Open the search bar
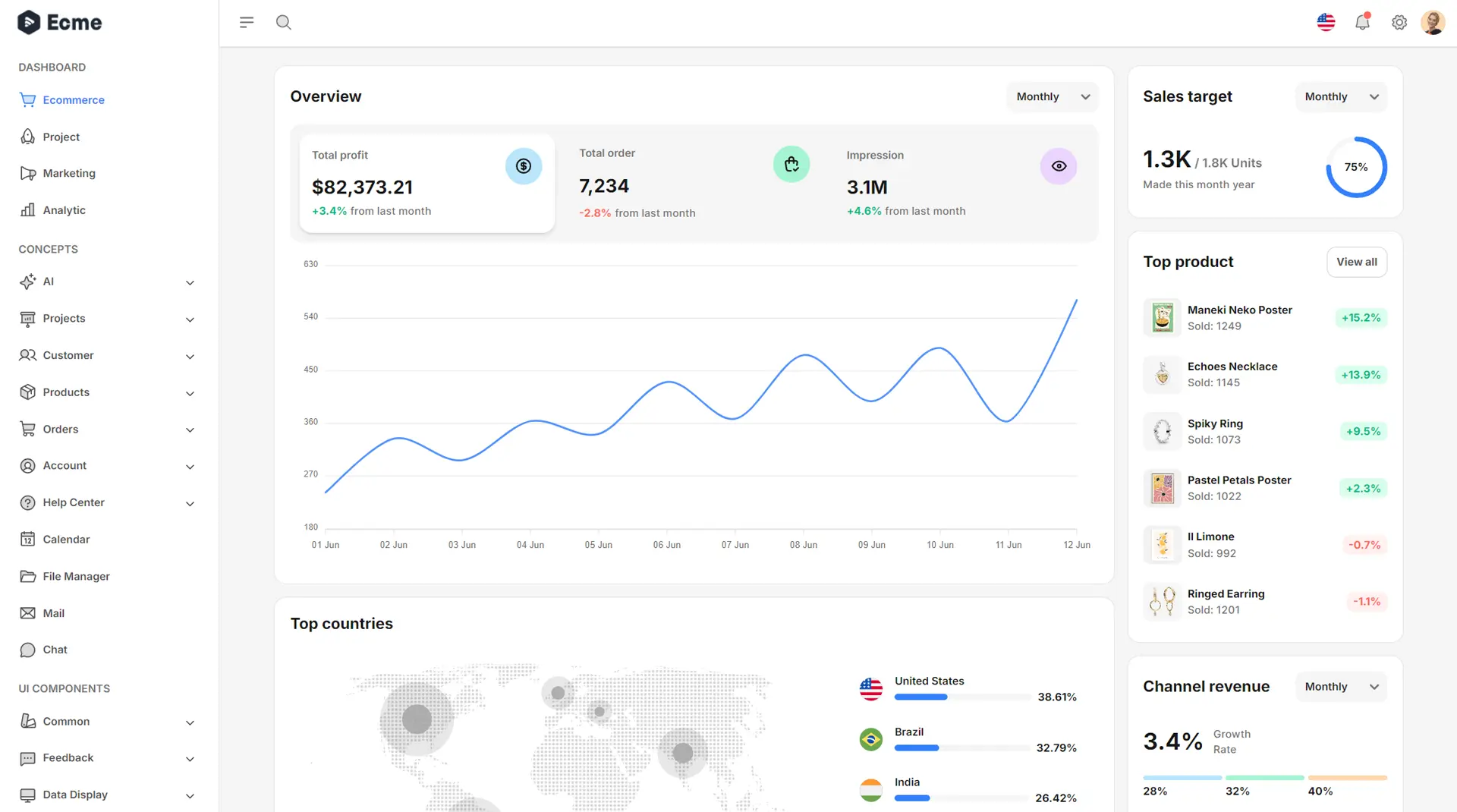 [x=284, y=22]
